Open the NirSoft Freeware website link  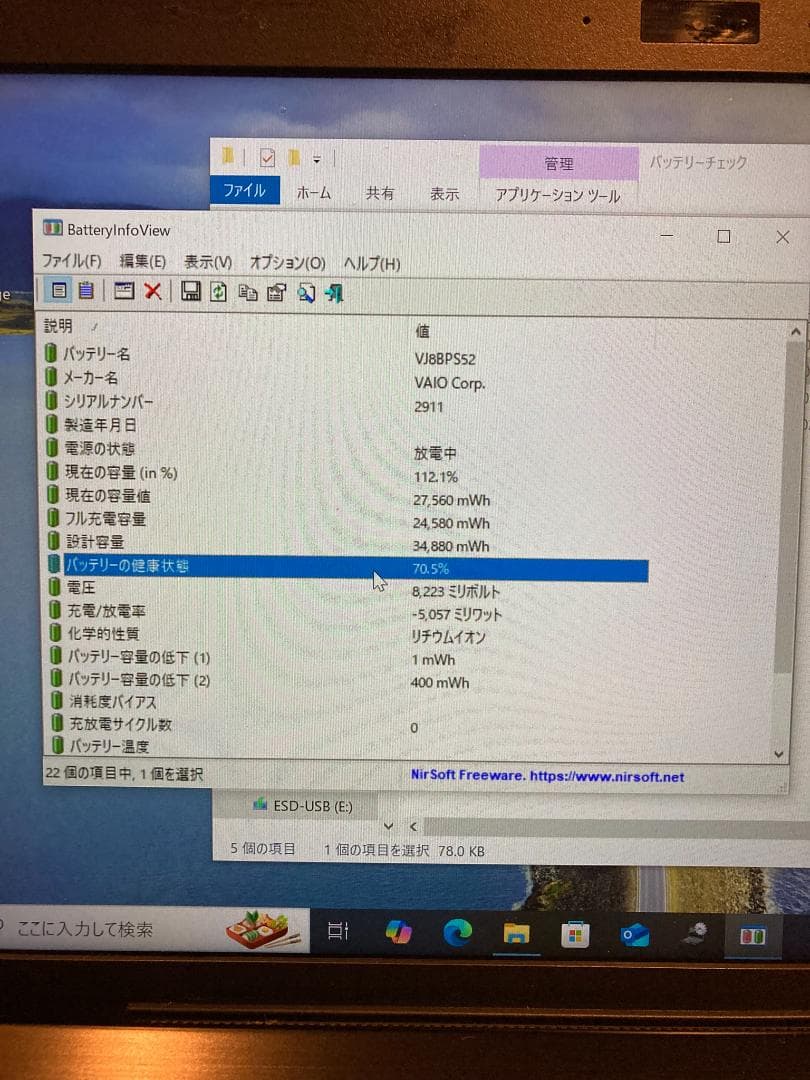point(548,776)
